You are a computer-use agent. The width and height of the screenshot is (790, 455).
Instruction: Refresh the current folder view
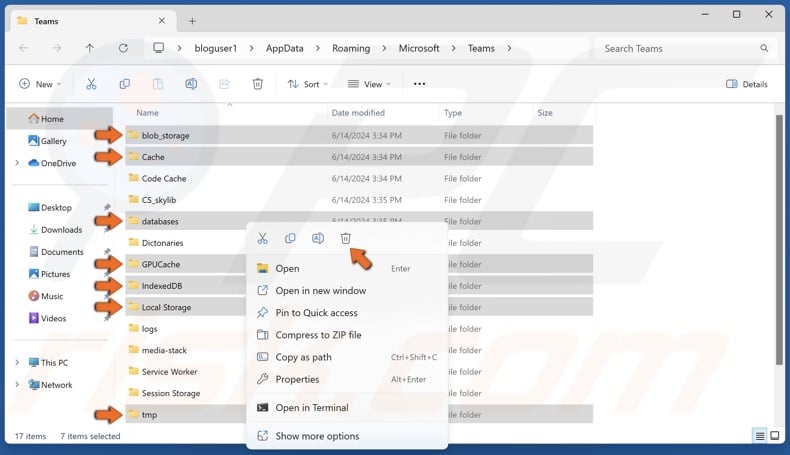[x=123, y=48]
